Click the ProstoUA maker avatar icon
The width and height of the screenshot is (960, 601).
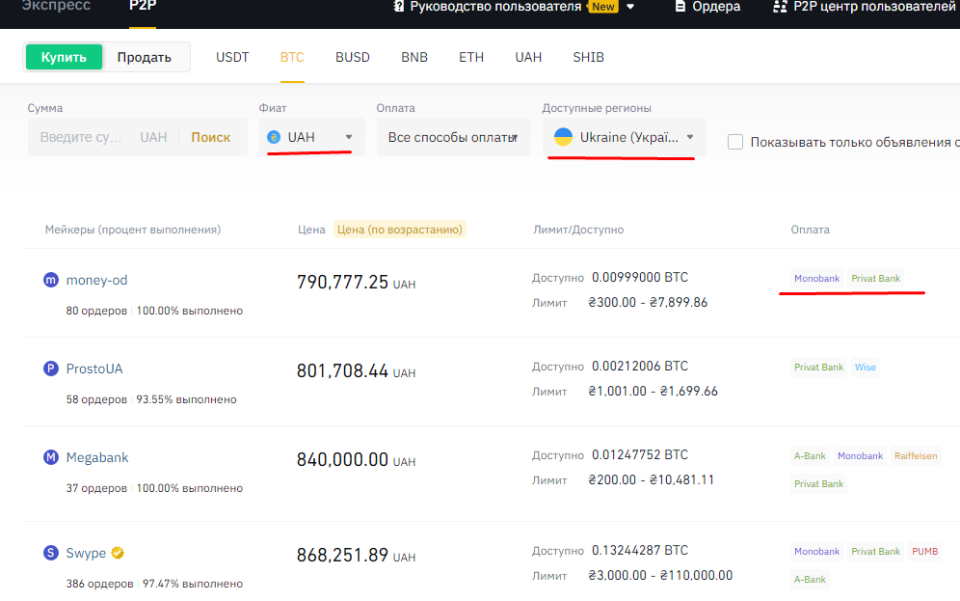[51, 369]
